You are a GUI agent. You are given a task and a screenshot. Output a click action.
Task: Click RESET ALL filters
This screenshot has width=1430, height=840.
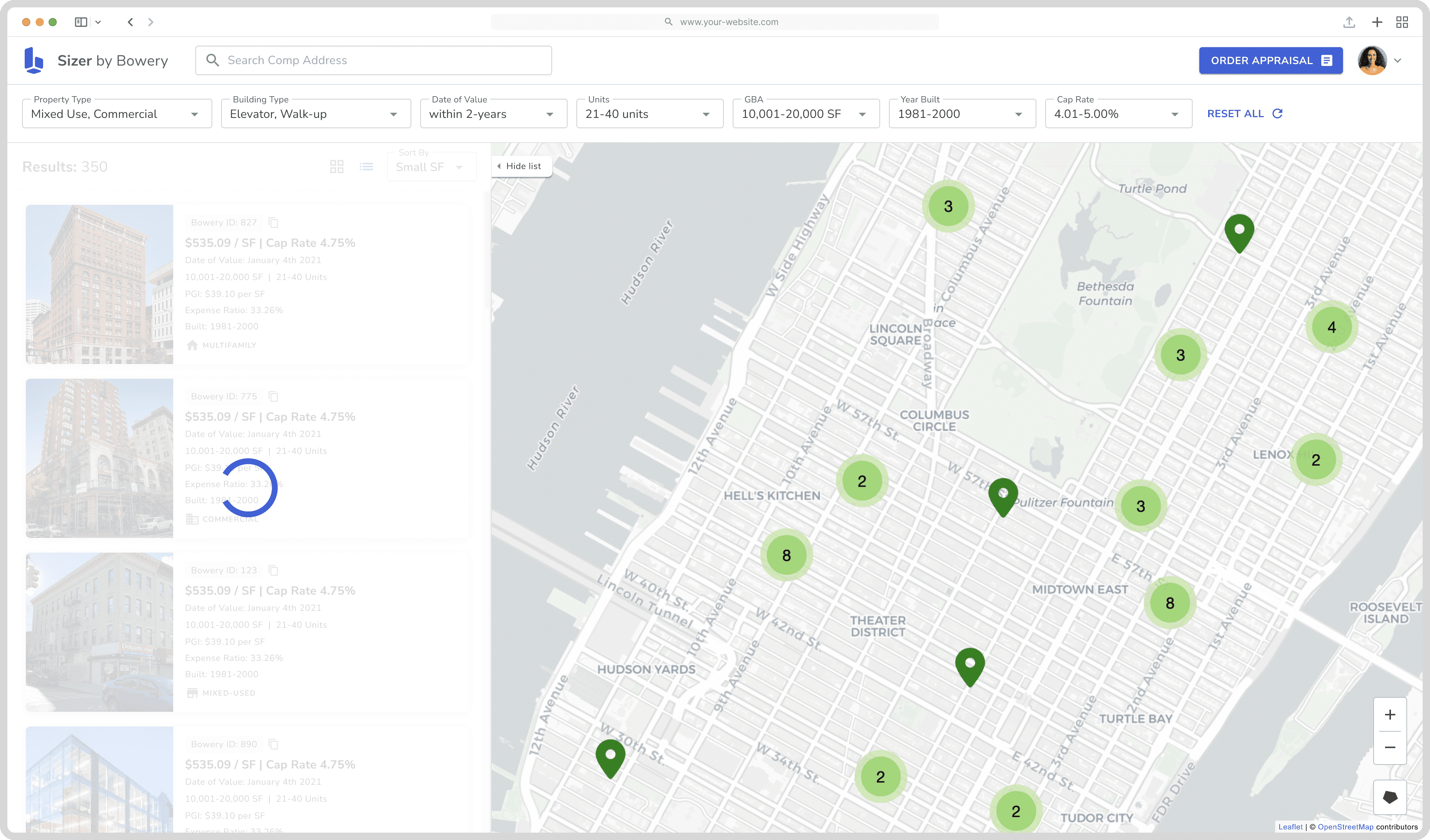(x=1245, y=113)
